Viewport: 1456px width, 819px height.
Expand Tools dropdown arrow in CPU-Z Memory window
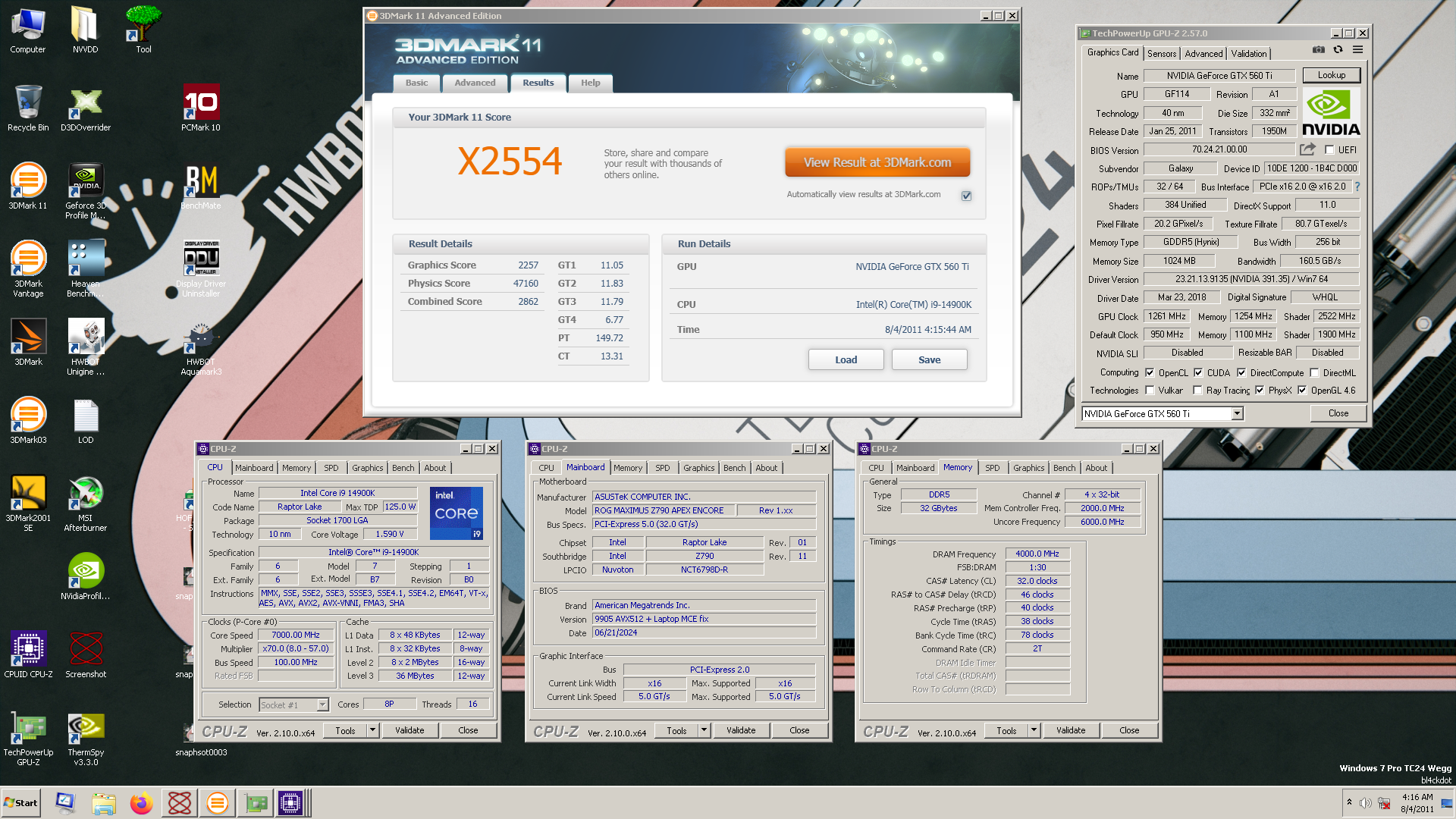[1034, 730]
